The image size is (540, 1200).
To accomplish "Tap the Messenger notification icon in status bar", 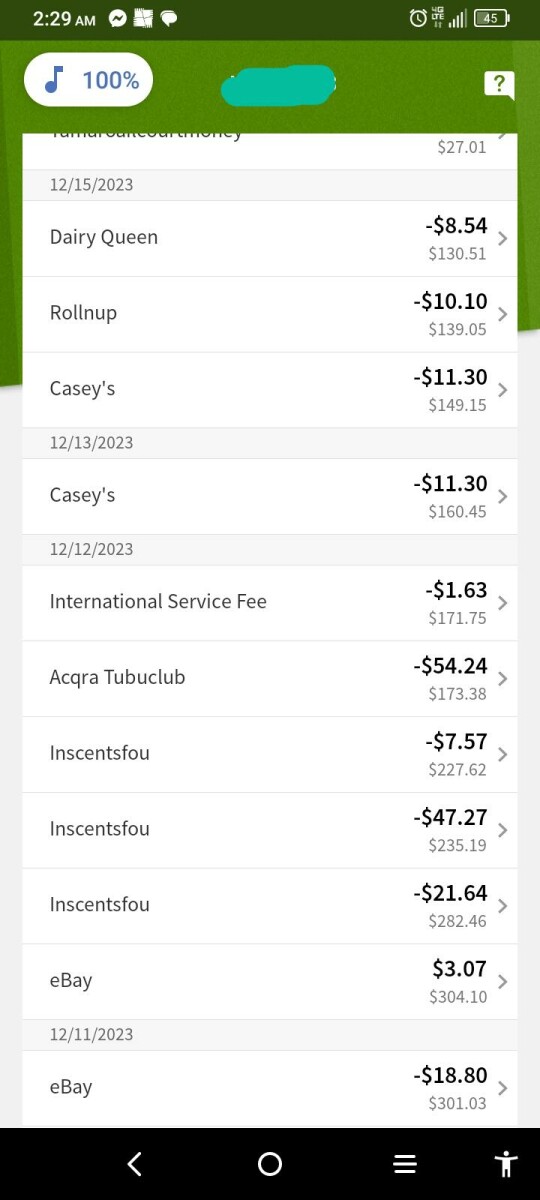I will click(x=118, y=18).
